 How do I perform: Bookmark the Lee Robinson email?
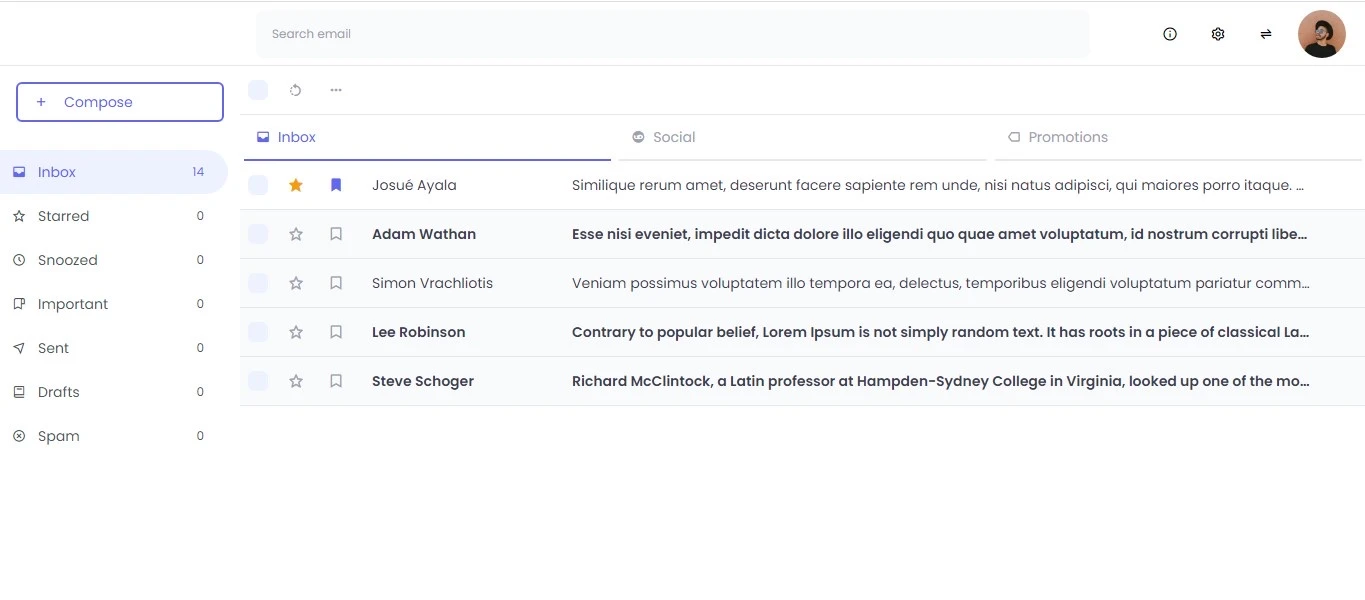point(336,332)
